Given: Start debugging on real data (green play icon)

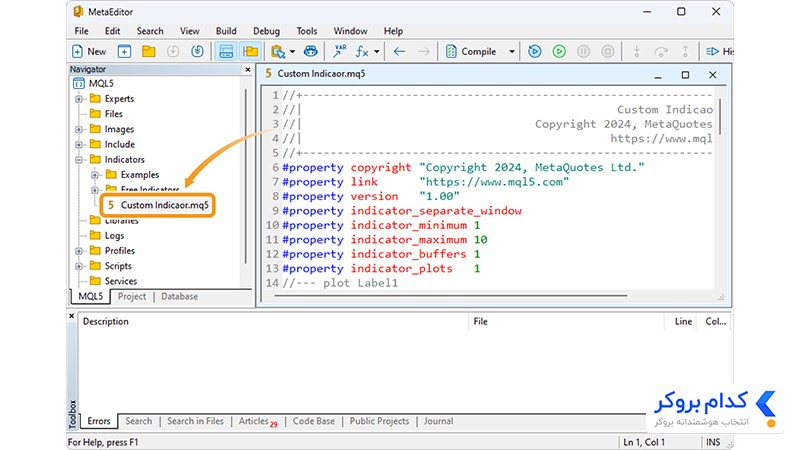Looking at the screenshot, I should [559, 52].
